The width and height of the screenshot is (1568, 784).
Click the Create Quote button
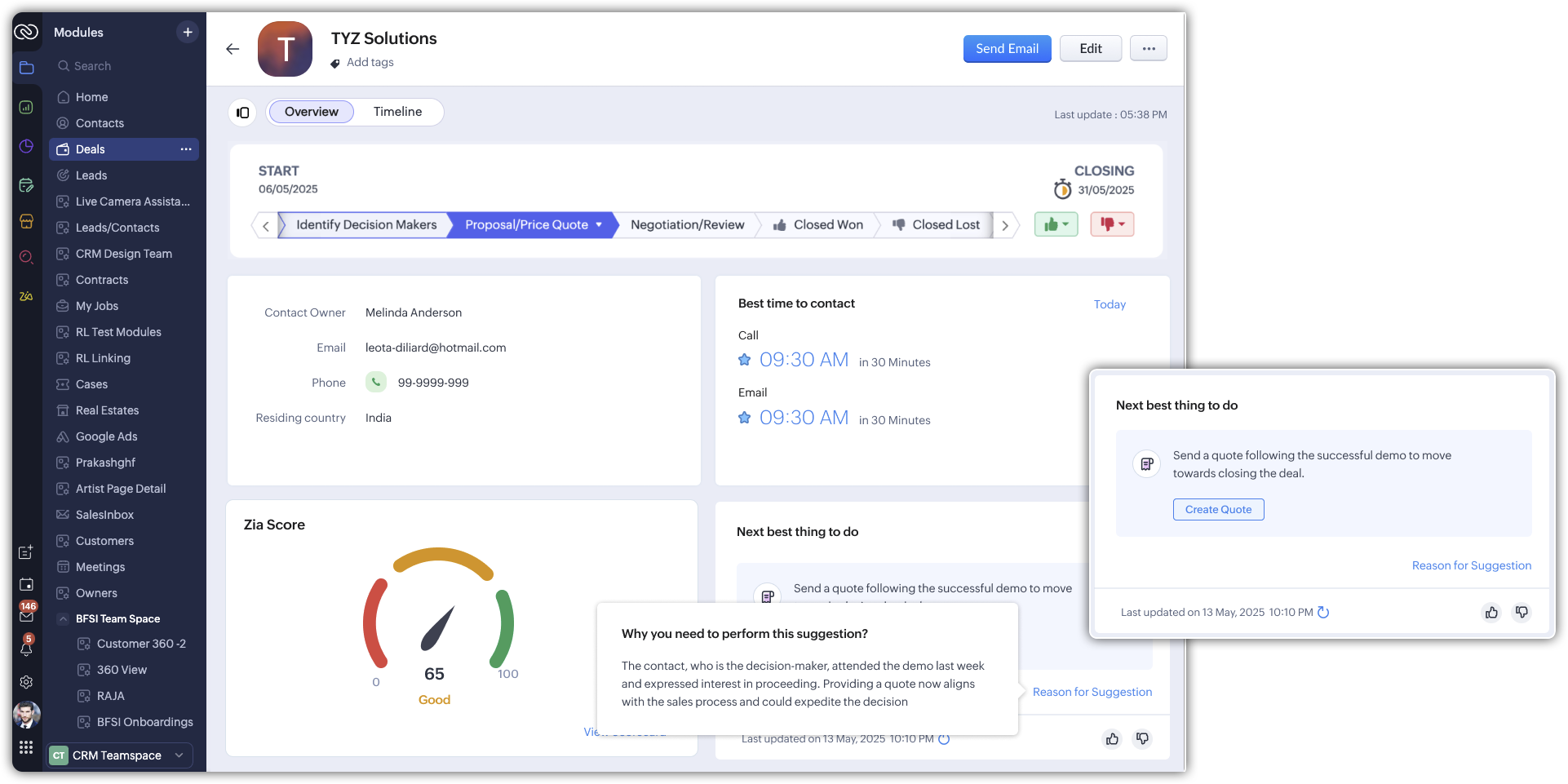click(1218, 510)
